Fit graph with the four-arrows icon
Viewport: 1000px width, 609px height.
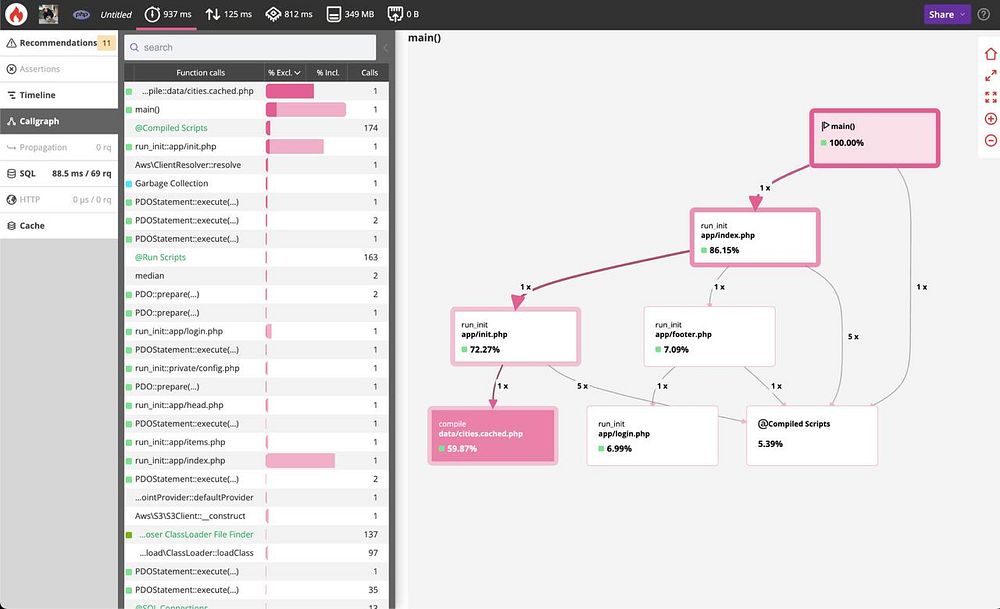tap(990, 97)
